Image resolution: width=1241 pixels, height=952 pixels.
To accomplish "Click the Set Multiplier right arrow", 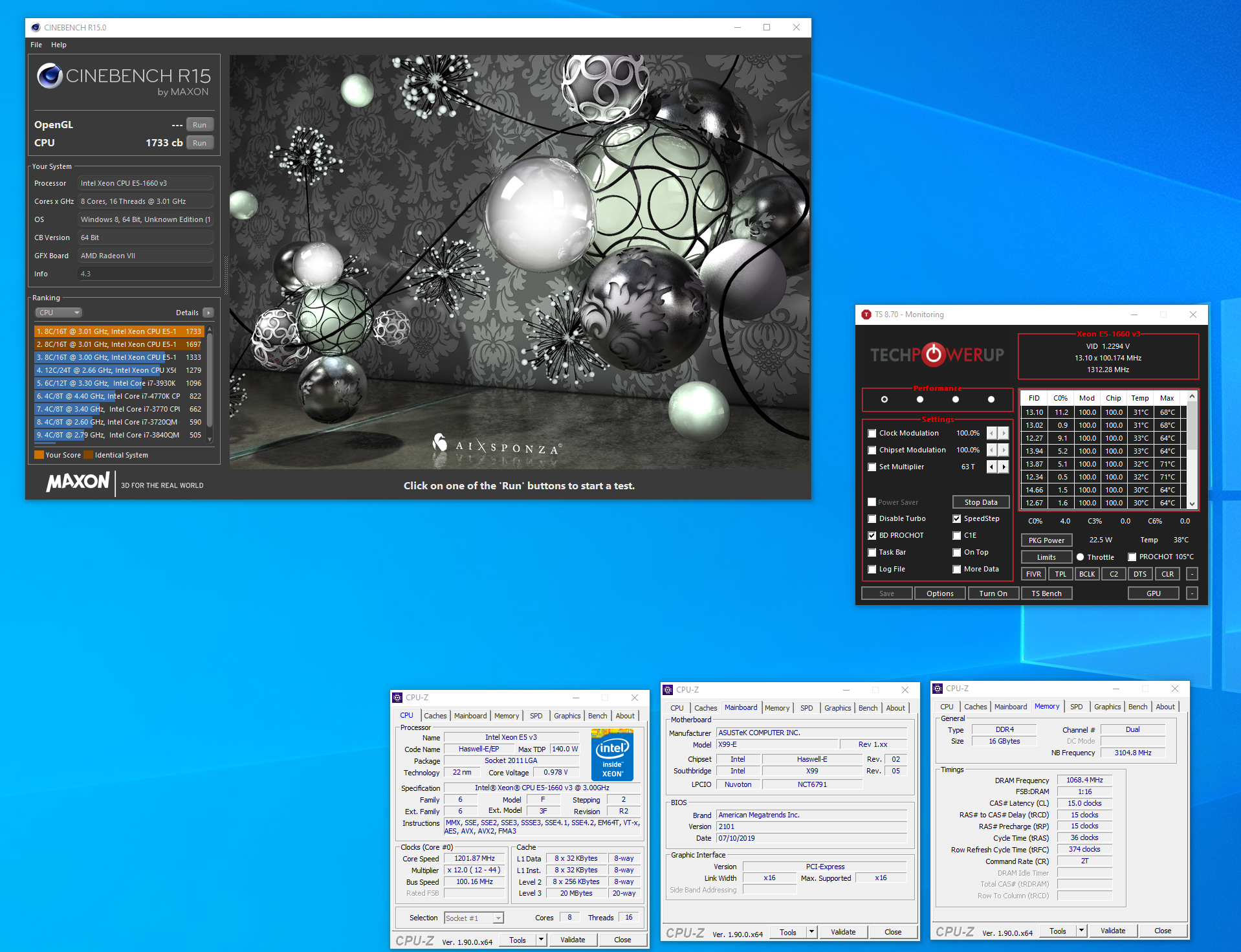I will coord(1004,467).
